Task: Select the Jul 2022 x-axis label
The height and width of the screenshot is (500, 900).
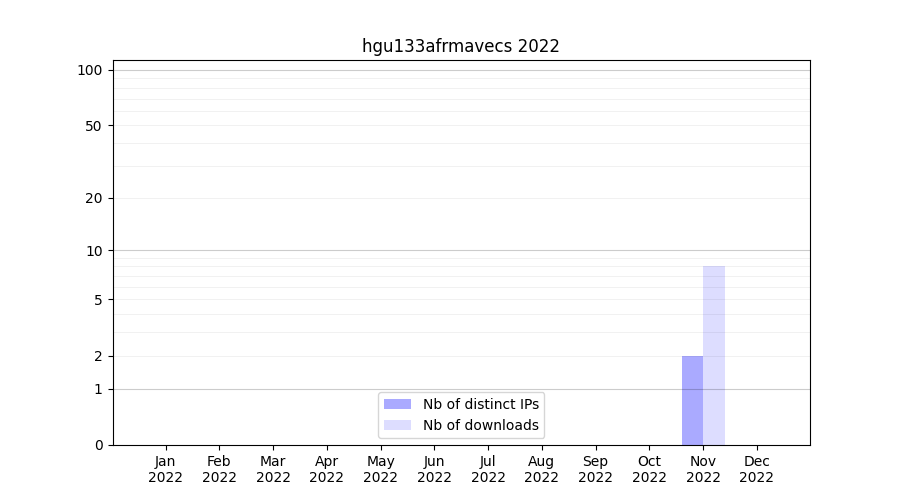Action: (x=488, y=469)
